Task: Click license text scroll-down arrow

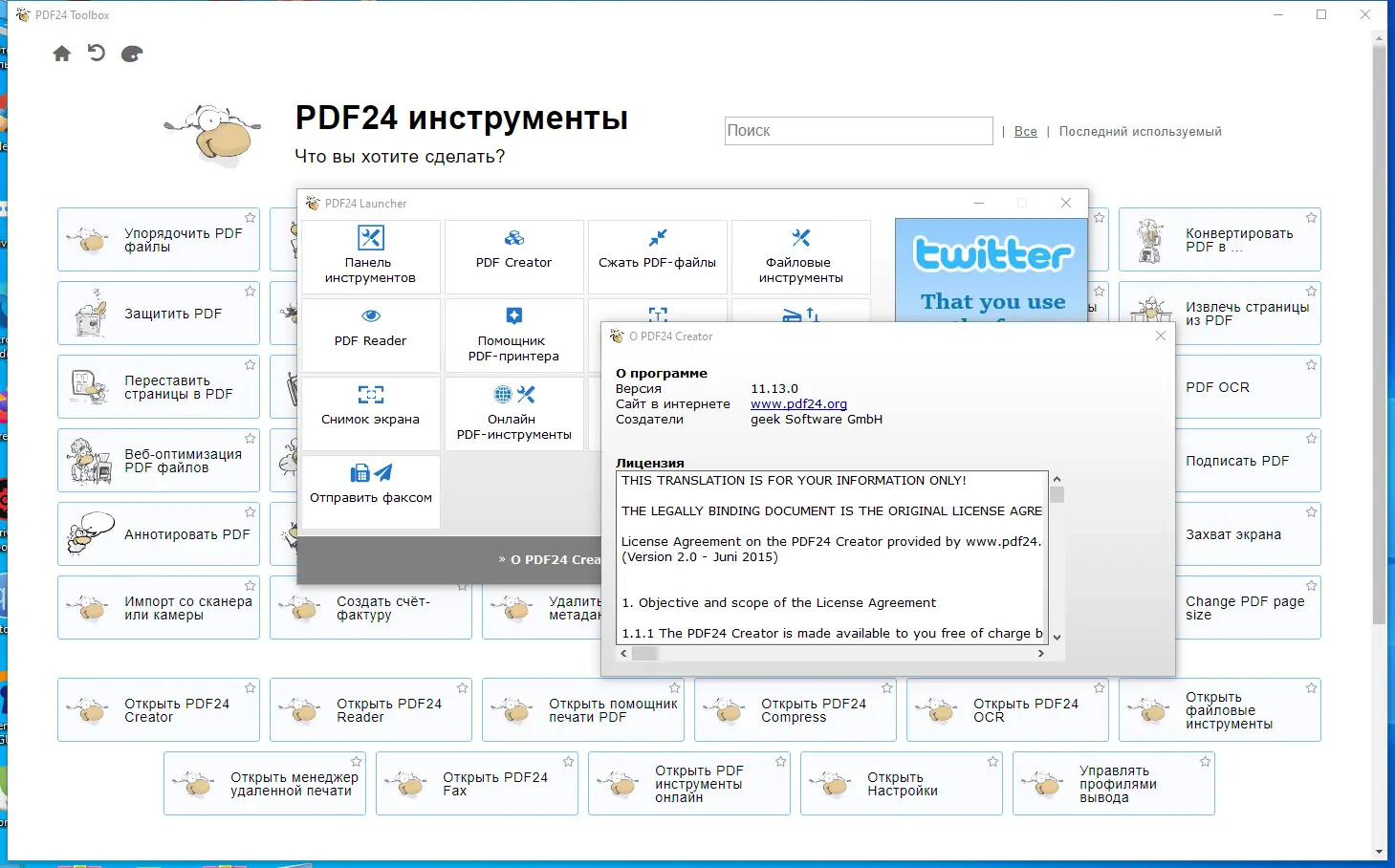Action: tap(1057, 637)
